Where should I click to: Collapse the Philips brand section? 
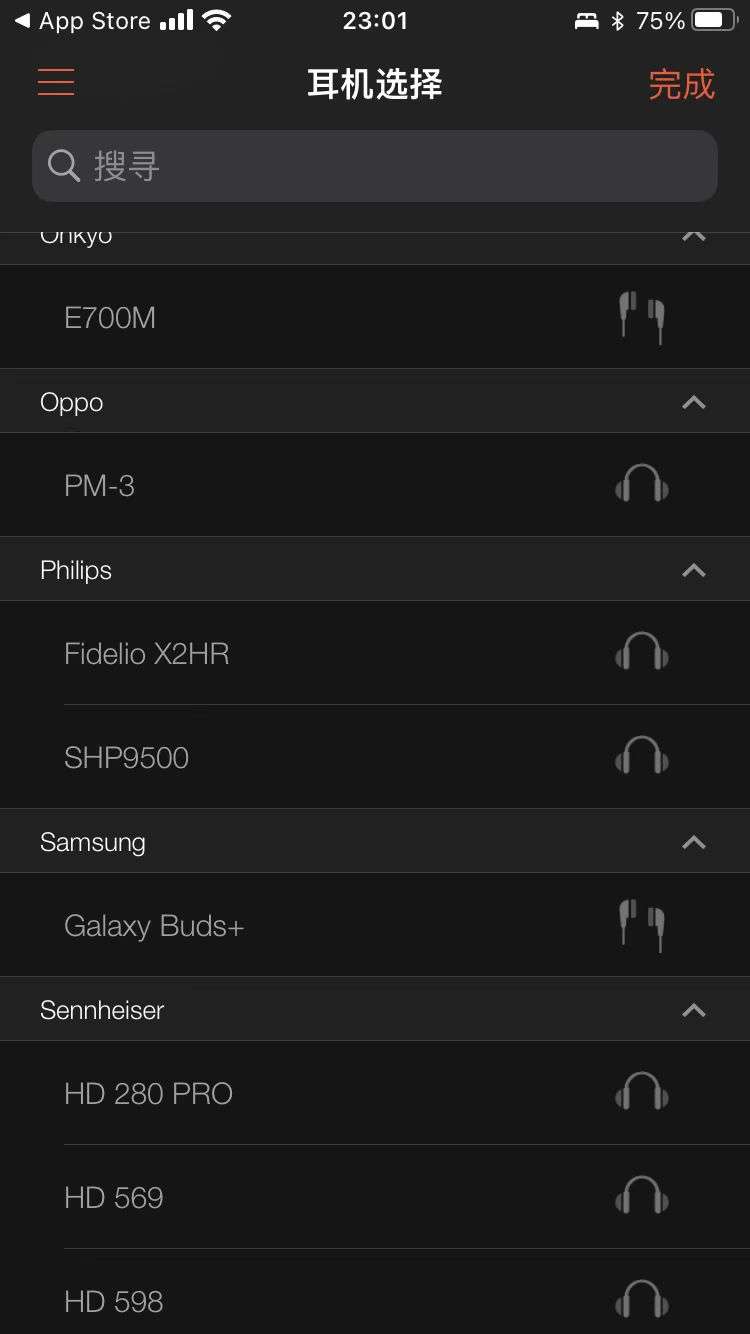click(x=693, y=570)
